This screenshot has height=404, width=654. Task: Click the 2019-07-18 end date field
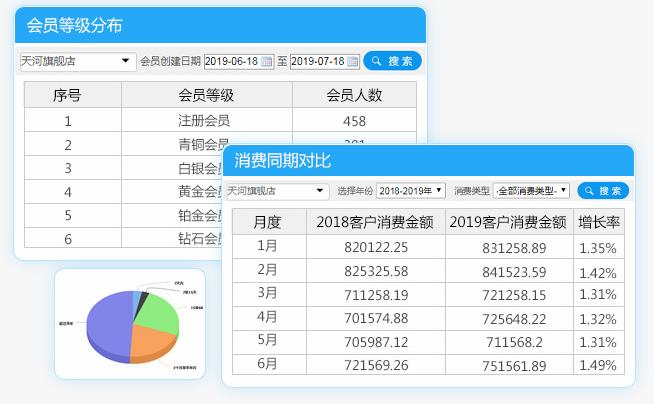tap(317, 61)
